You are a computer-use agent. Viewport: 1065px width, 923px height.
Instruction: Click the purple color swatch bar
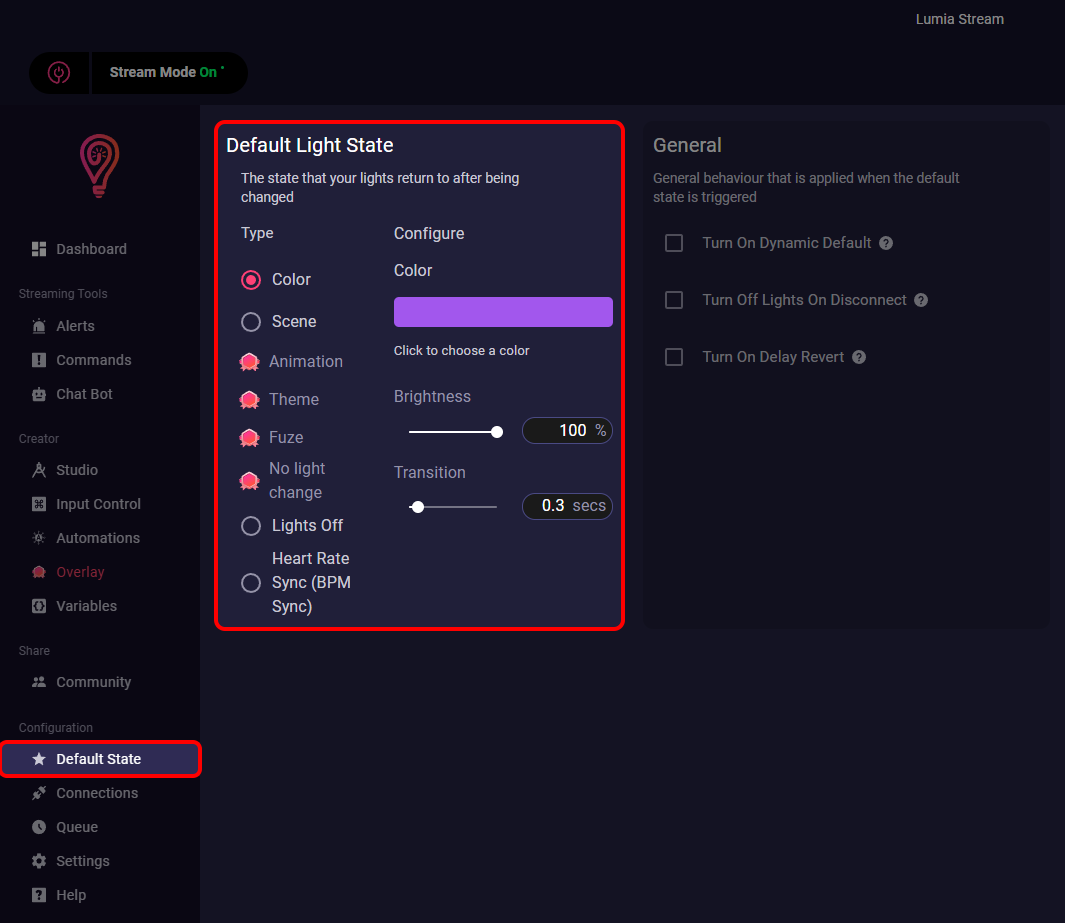503,312
